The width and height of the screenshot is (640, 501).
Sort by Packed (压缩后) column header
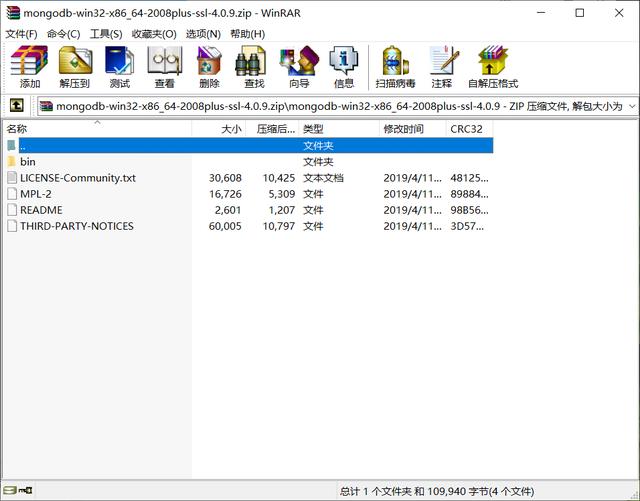click(272, 129)
